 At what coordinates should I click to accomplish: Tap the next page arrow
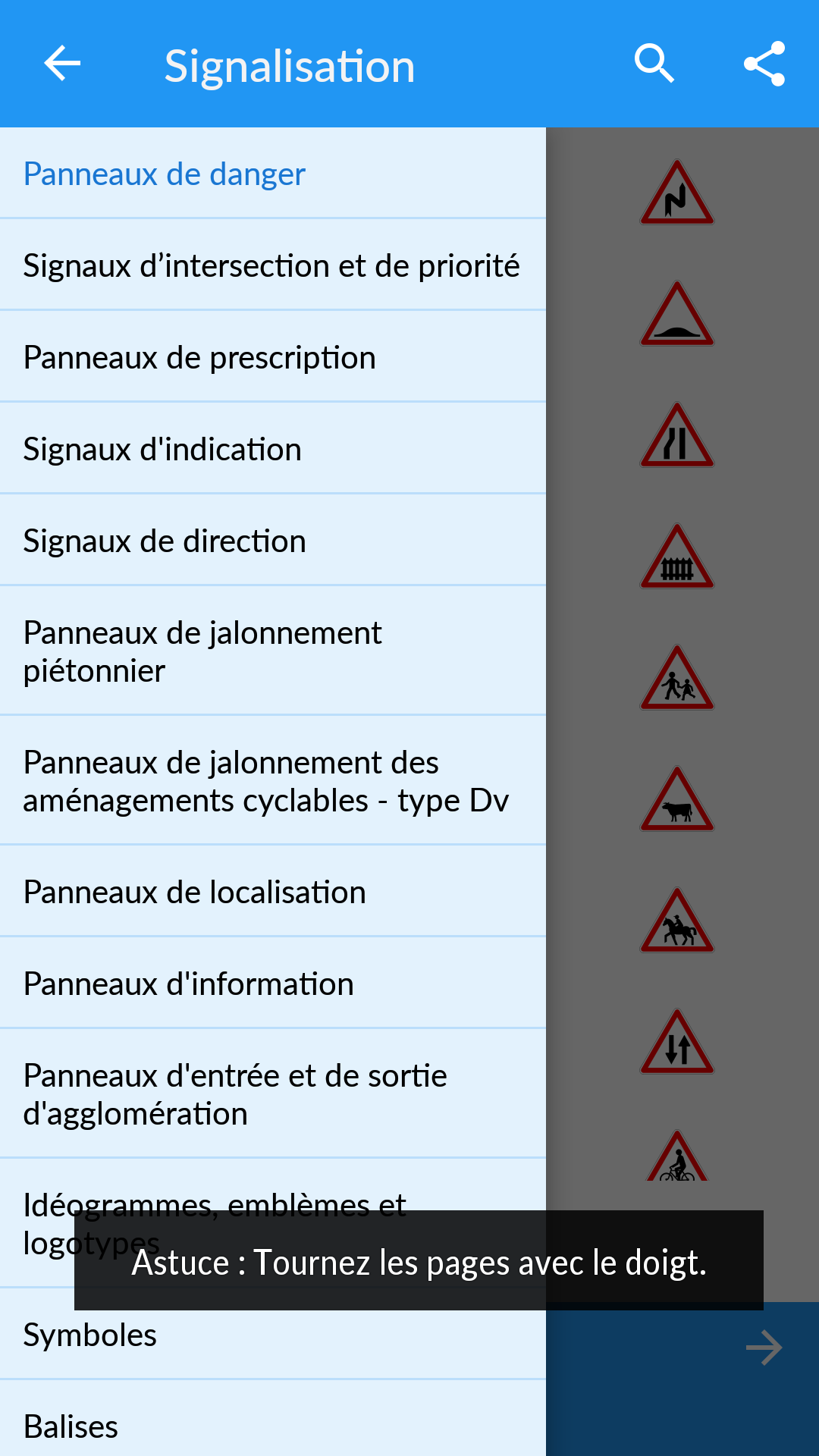point(764,1348)
